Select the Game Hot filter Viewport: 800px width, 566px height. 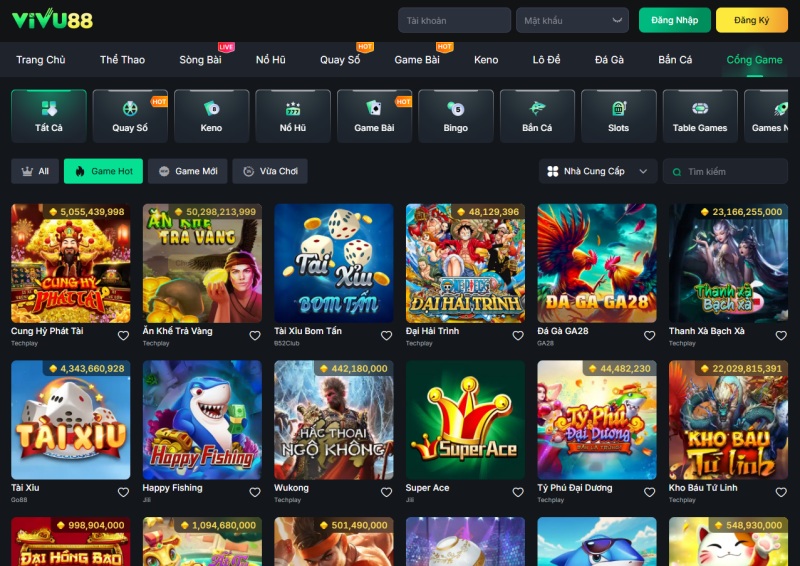(103, 171)
